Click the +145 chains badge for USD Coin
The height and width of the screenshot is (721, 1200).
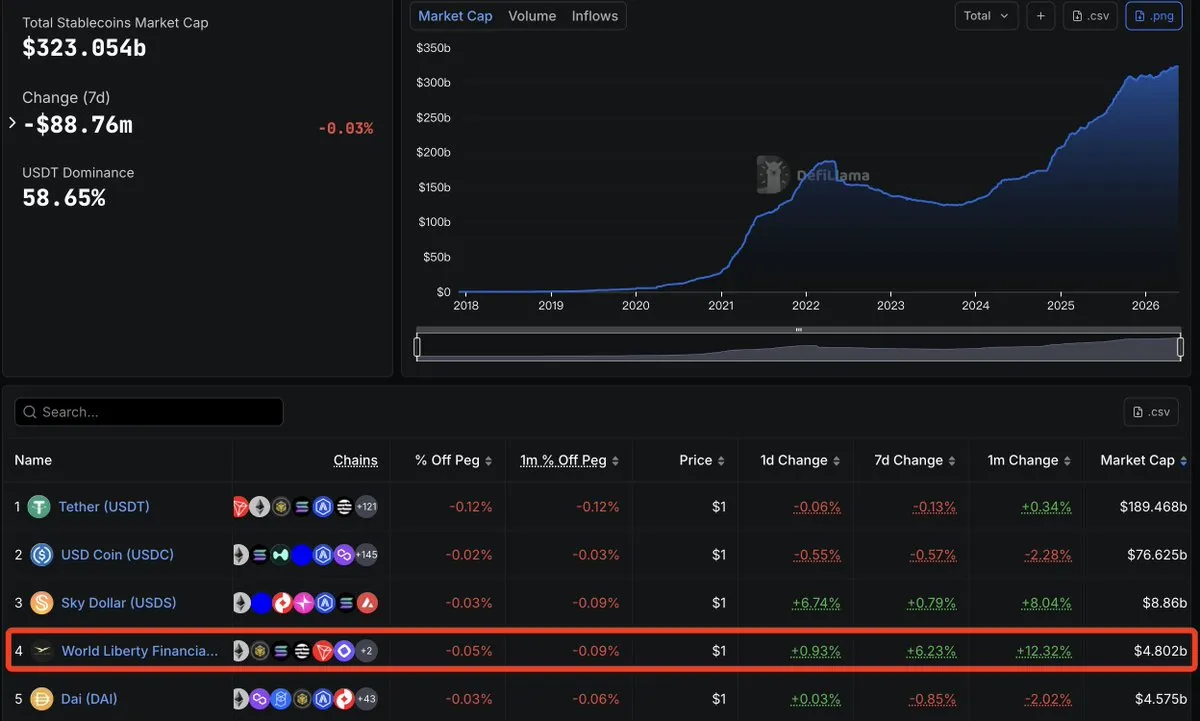pos(366,555)
